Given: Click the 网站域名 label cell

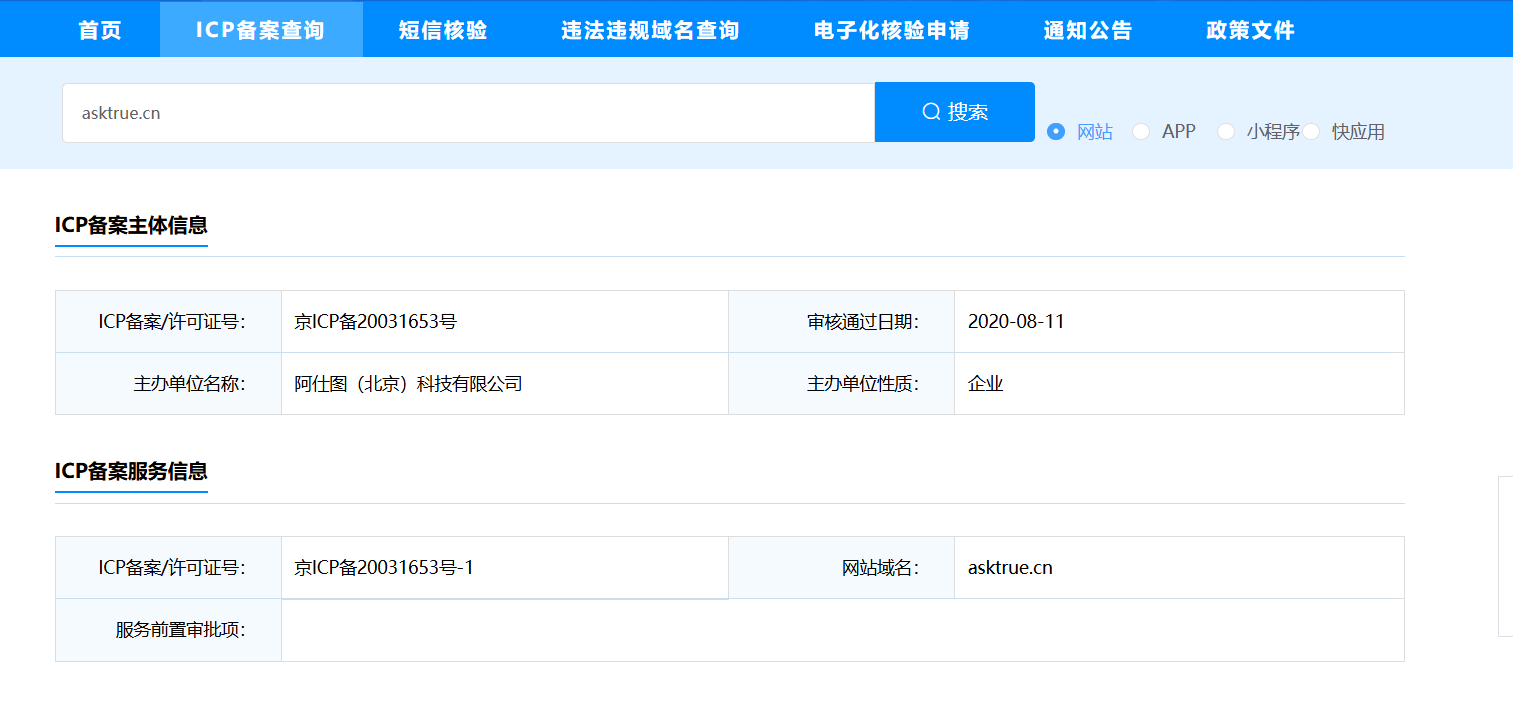Looking at the screenshot, I should 842,568.
